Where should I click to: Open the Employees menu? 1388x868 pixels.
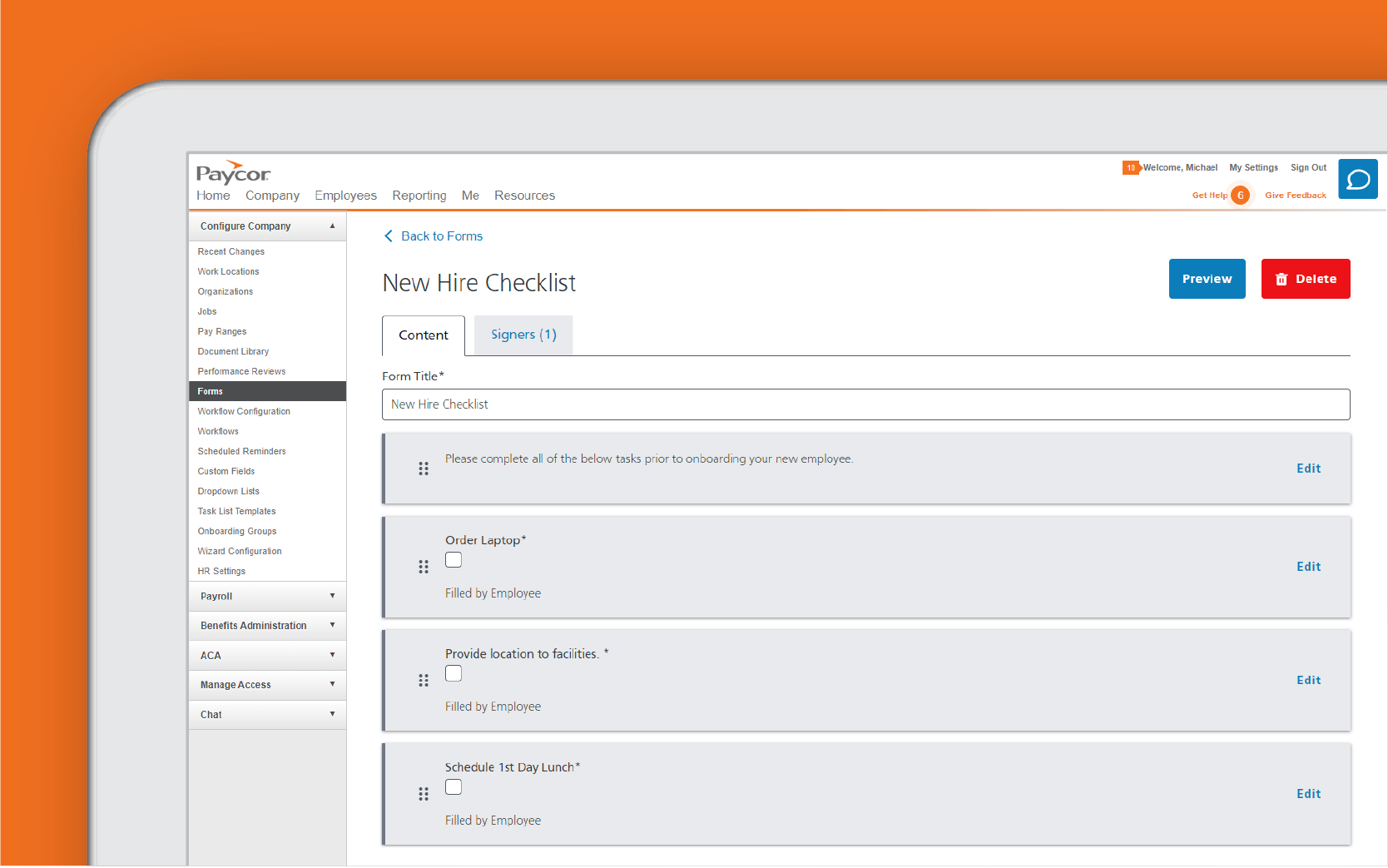tap(345, 196)
